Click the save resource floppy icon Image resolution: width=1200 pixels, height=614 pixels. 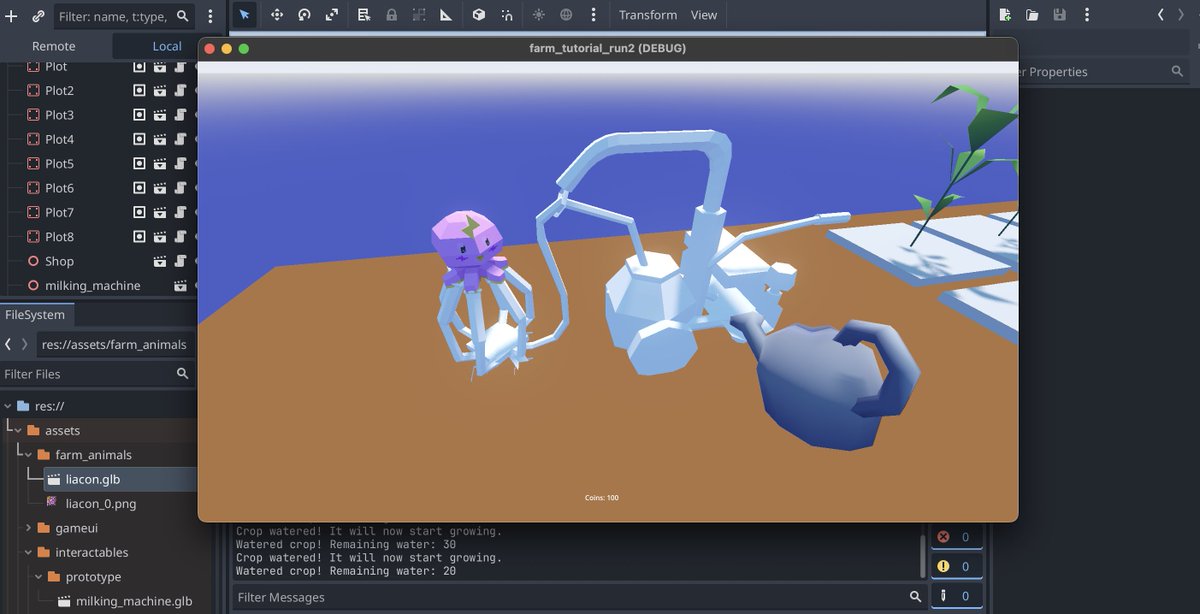[1059, 15]
